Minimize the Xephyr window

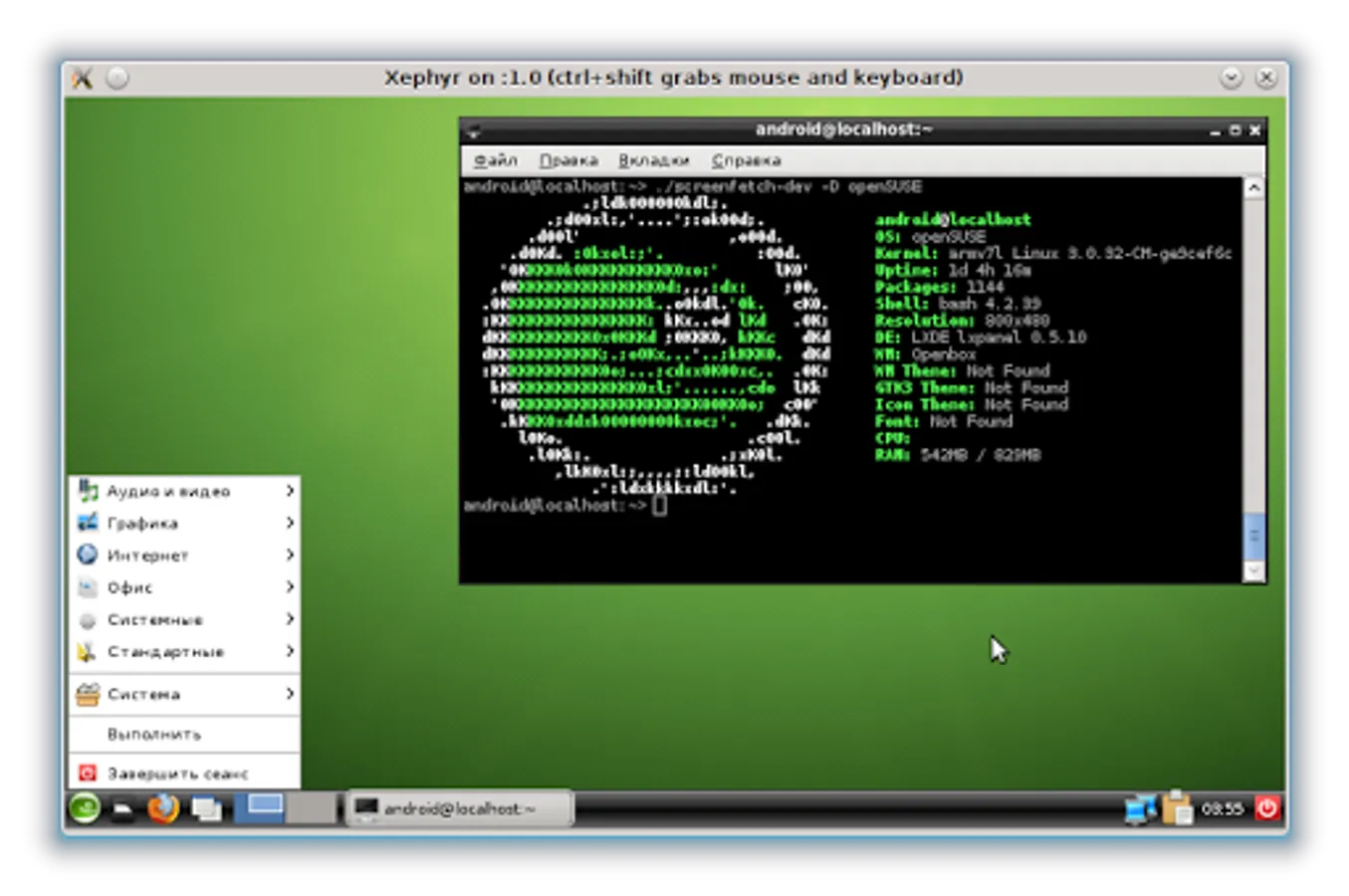1232,78
